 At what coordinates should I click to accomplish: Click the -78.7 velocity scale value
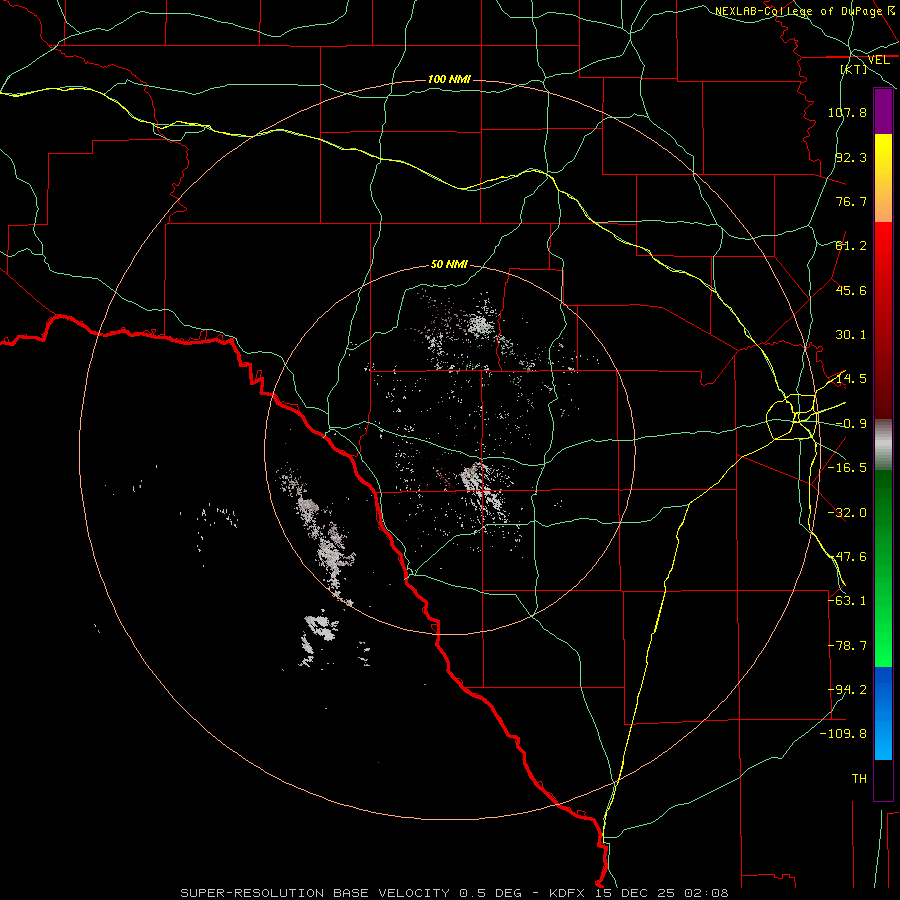pyautogui.click(x=847, y=646)
